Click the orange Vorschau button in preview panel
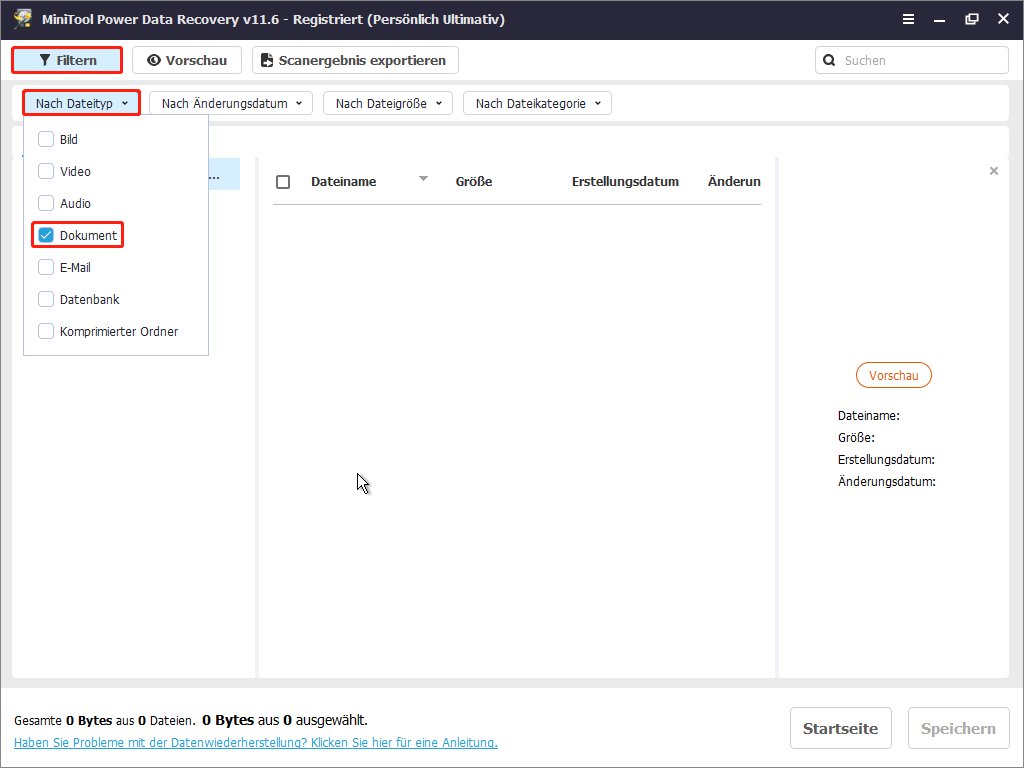 [893, 376]
